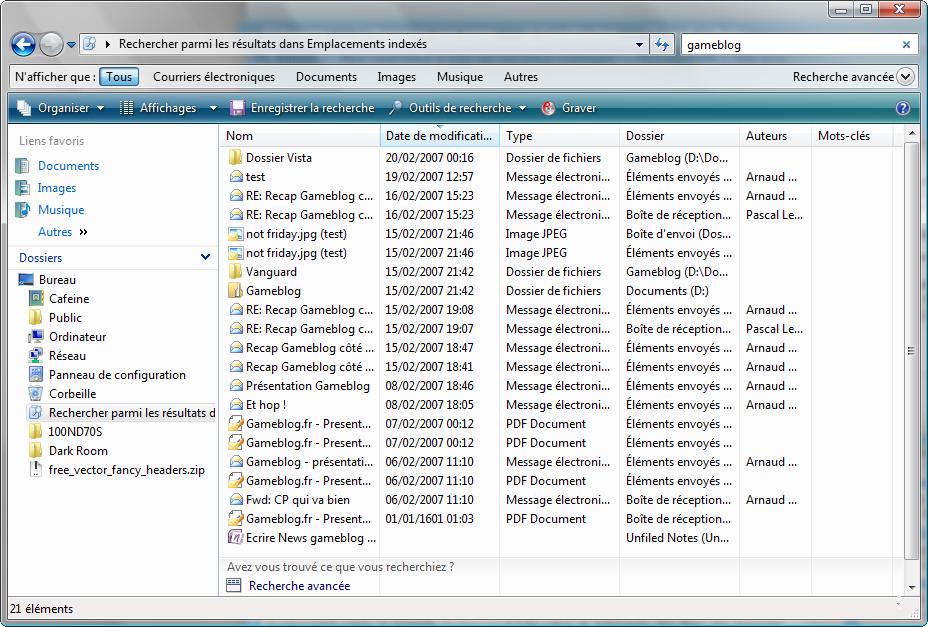928x627 pixels.
Task: Open Corbeille recycle bin in folder tree
Action: pos(72,394)
